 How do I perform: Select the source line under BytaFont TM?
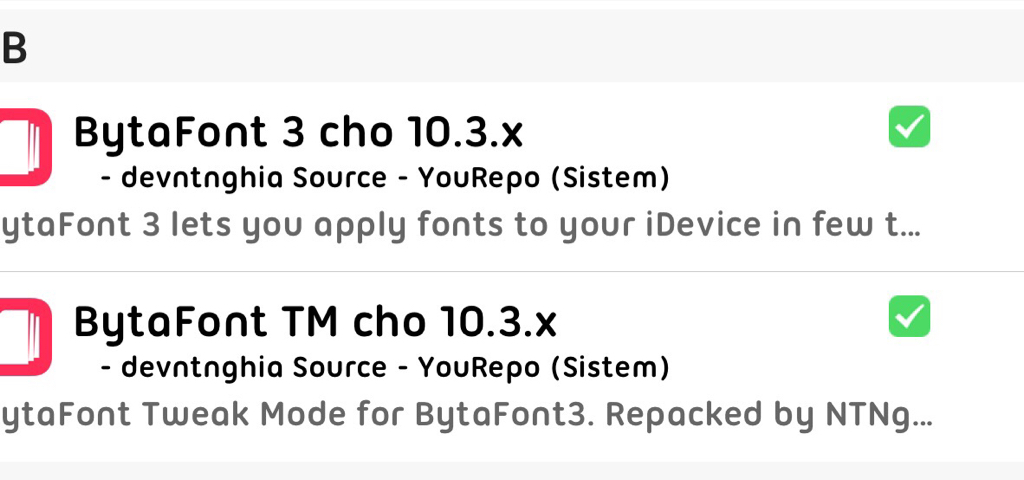click(385, 369)
